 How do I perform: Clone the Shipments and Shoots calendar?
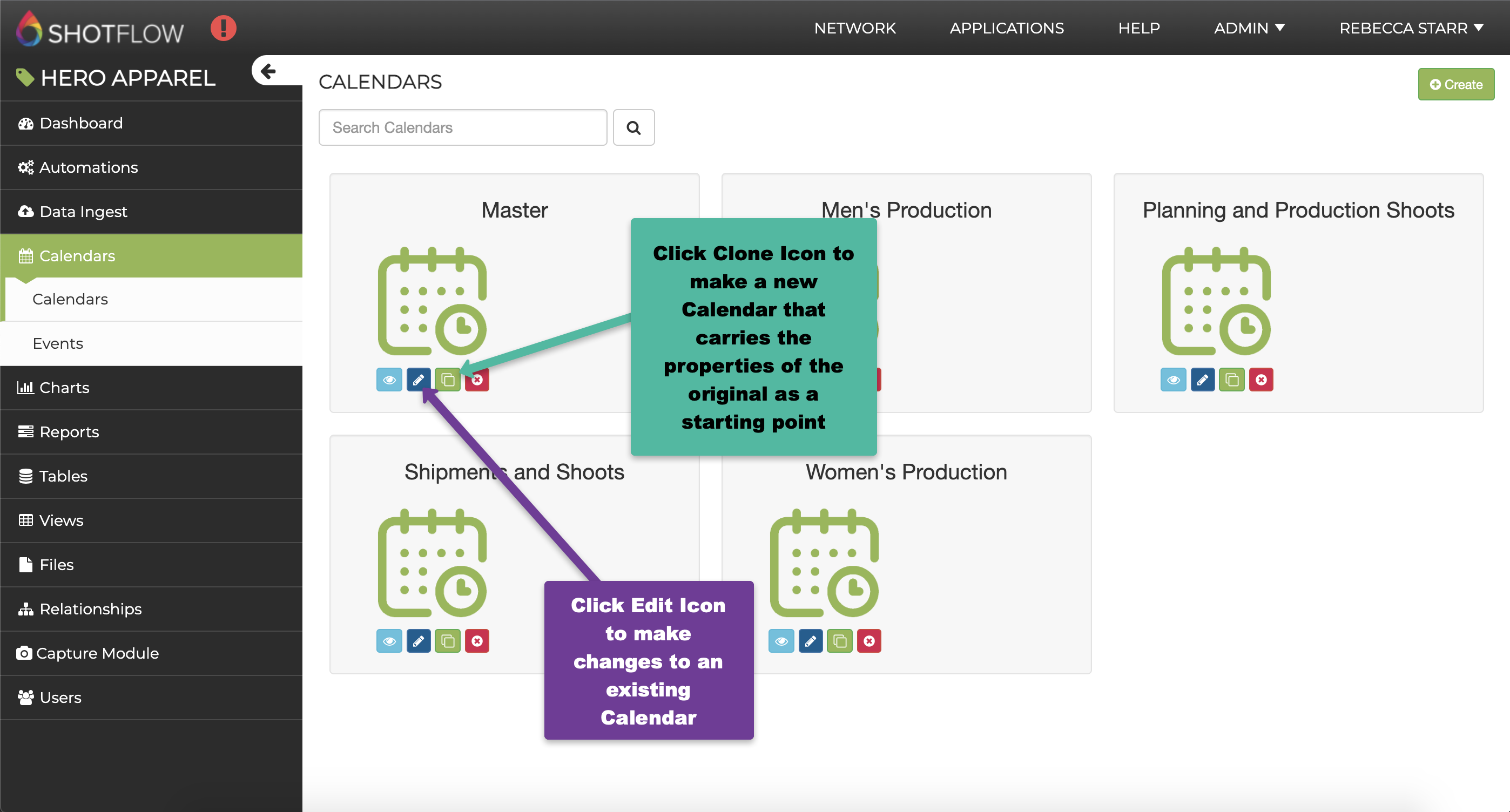coord(448,641)
